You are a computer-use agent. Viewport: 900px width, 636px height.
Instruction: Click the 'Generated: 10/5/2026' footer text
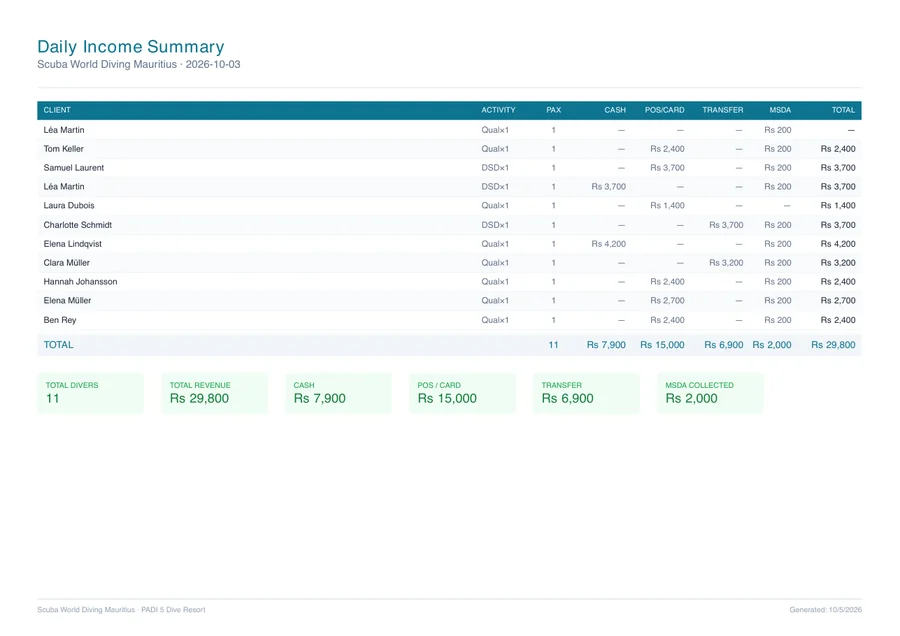825,610
